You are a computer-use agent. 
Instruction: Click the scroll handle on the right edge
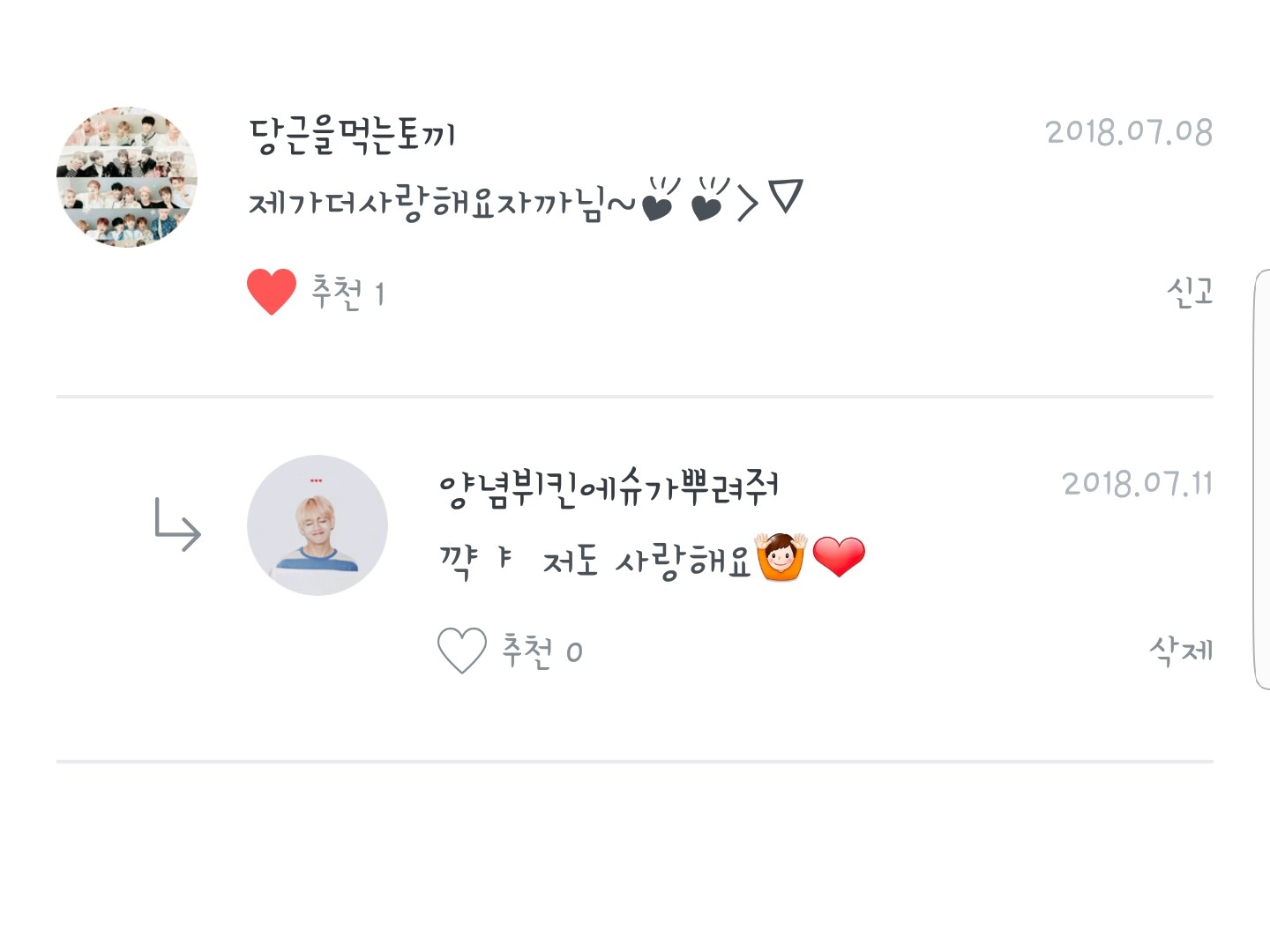click(x=1261, y=480)
